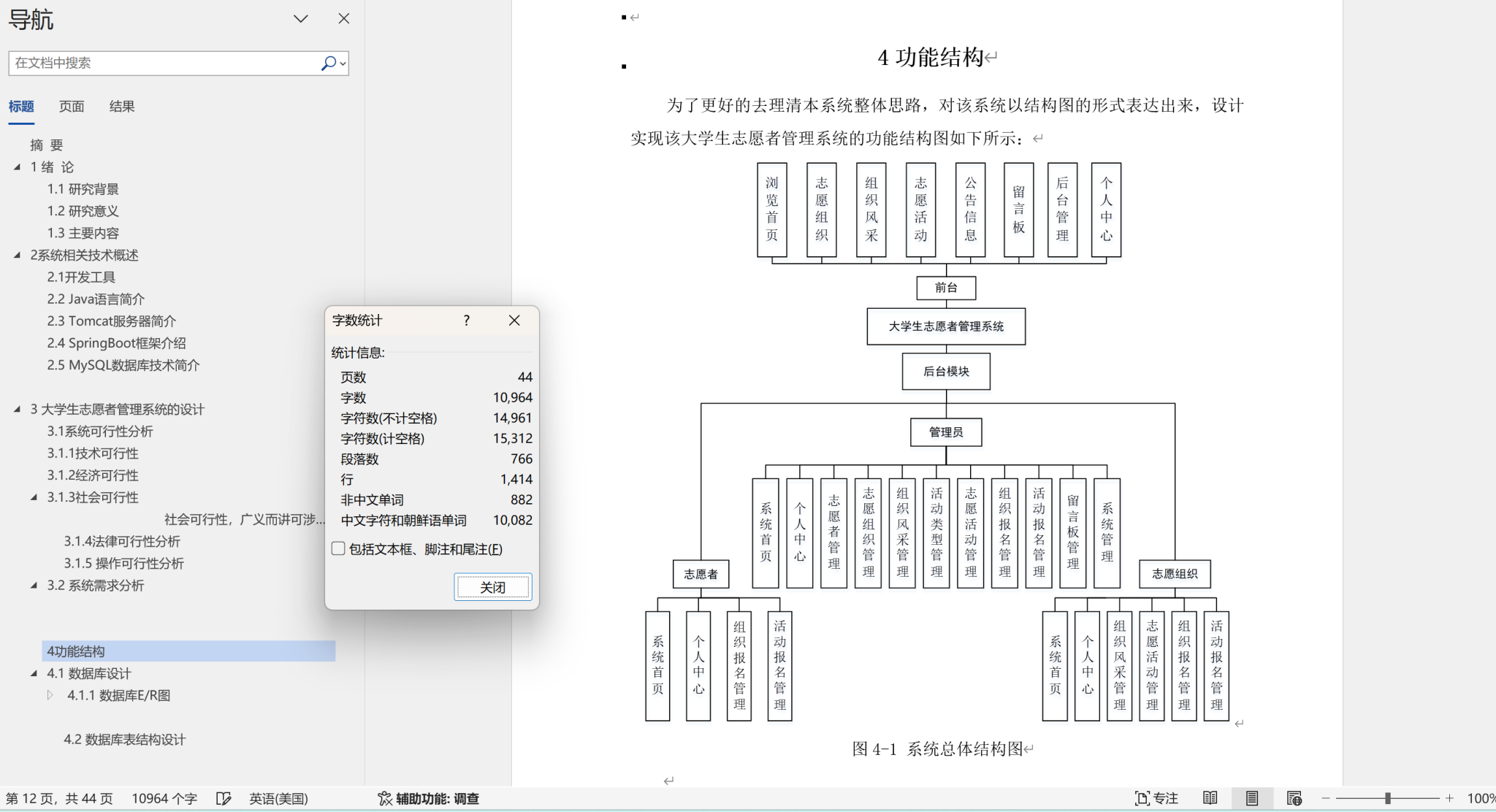Collapse the 1 绪论 heading
1496x812 pixels.
(17, 167)
